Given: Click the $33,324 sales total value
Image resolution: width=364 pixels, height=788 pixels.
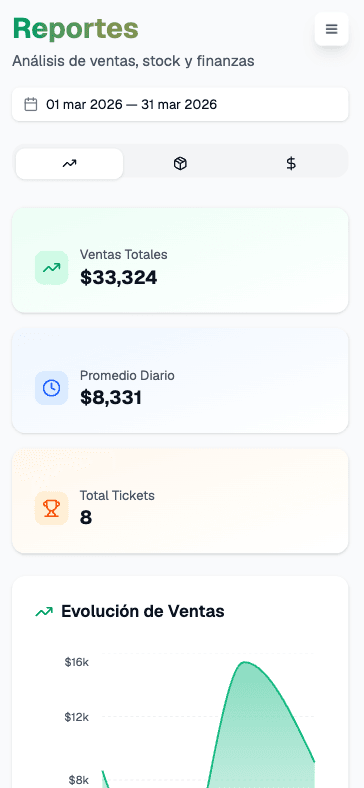Looking at the screenshot, I should click(119, 277).
